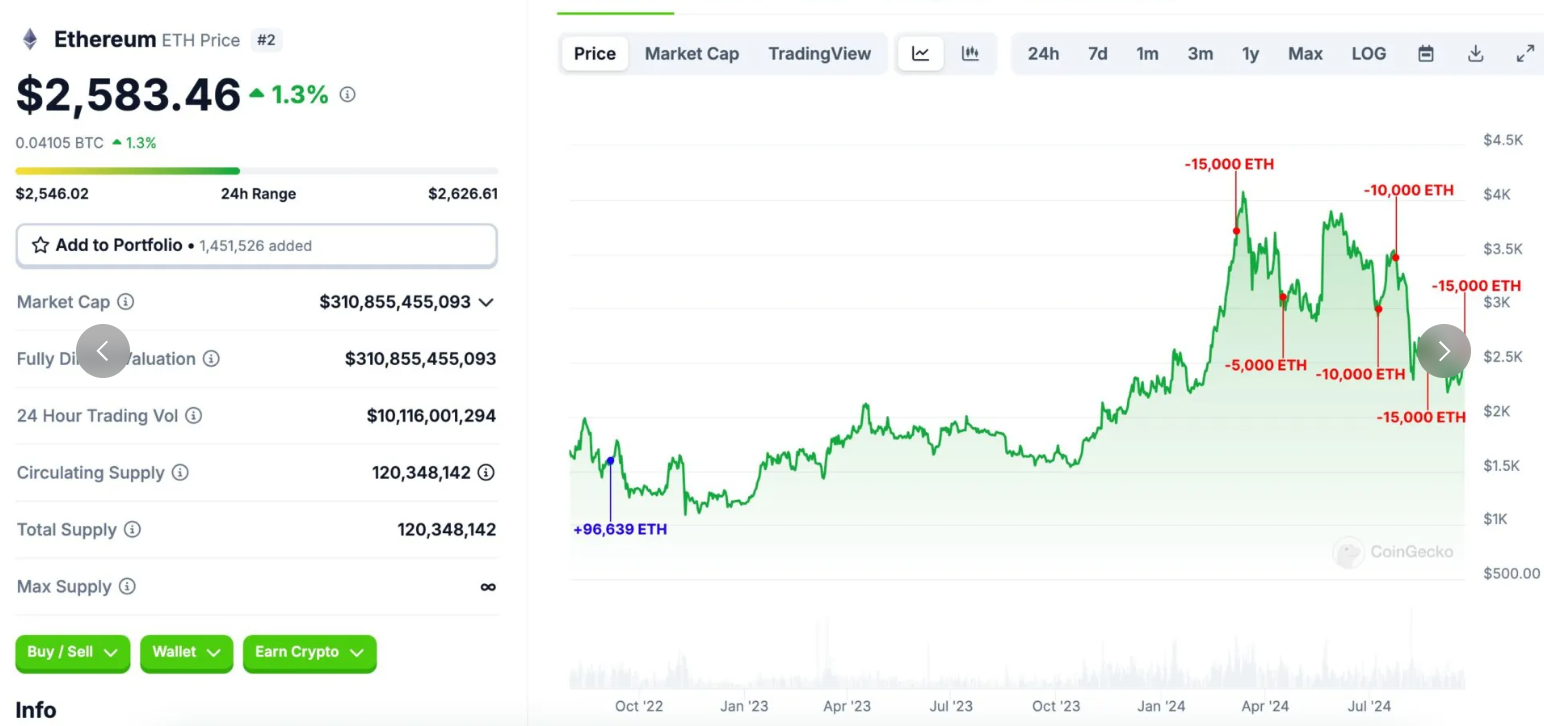Image resolution: width=1544 pixels, height=726 pixels.
Task: Switch to candlestick chart icon
Action: (970, 54)
